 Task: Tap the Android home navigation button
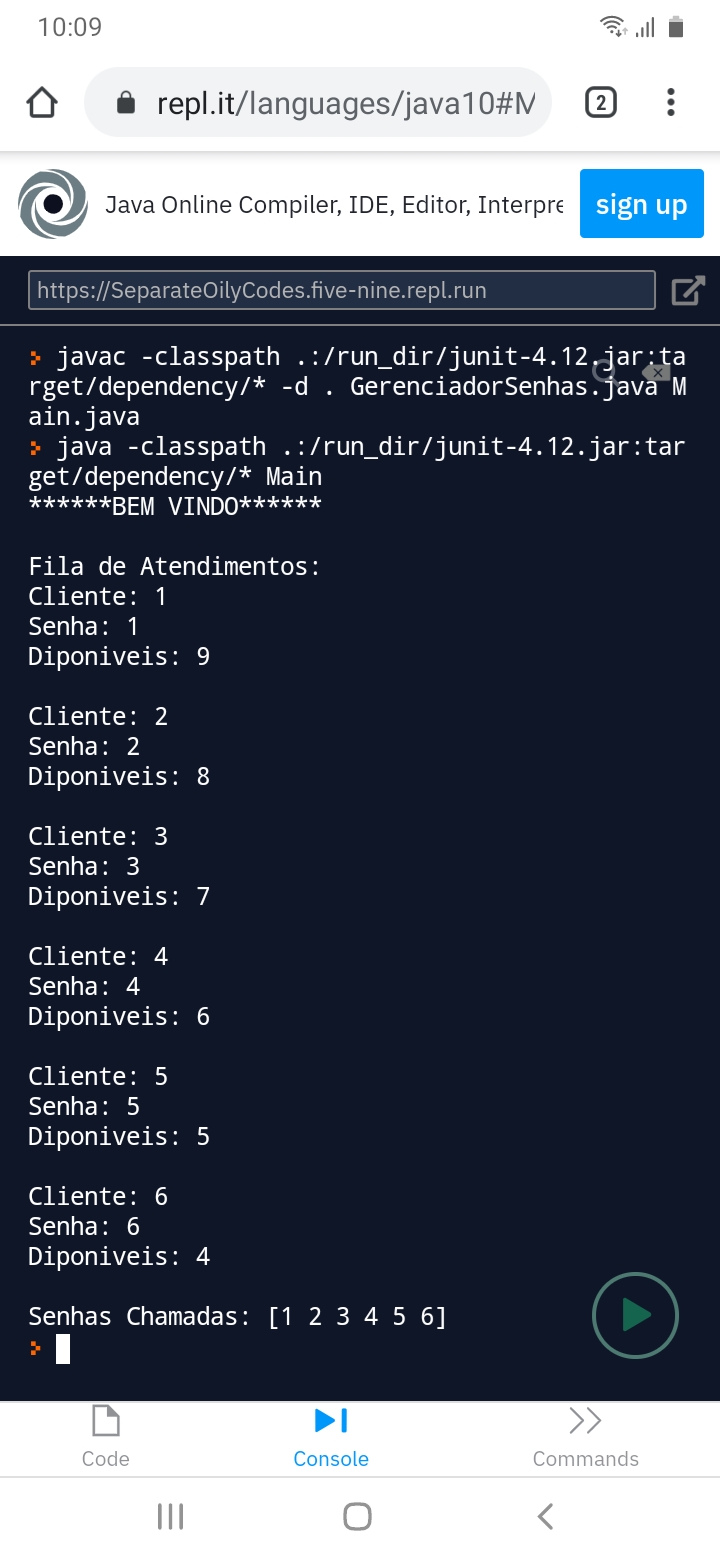coord(357,1516)
